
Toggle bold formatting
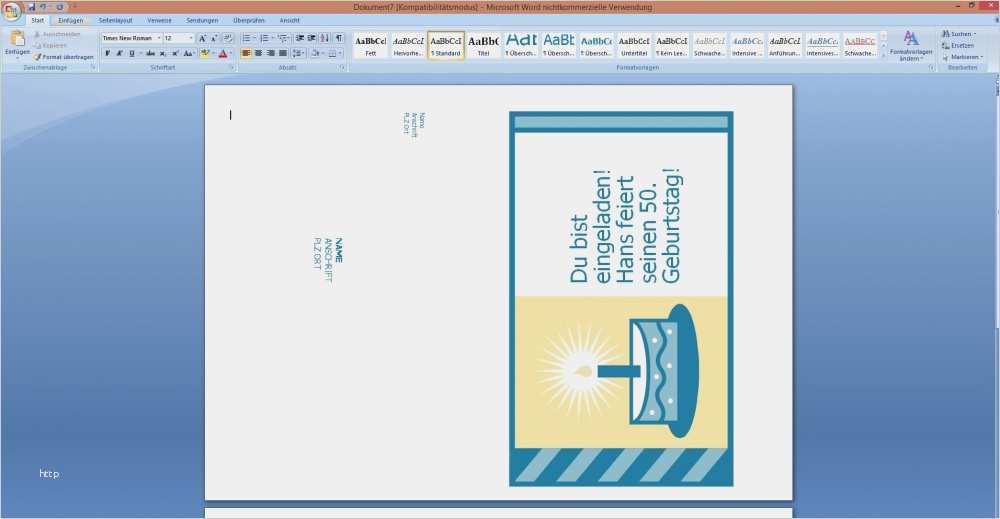pyautogui.click(x=107, y=53)
